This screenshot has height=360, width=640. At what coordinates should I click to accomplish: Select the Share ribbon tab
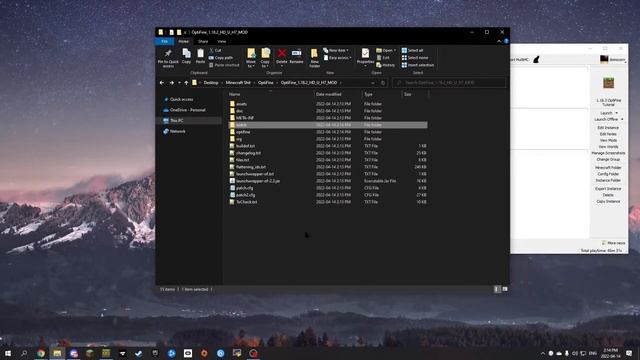203,41
